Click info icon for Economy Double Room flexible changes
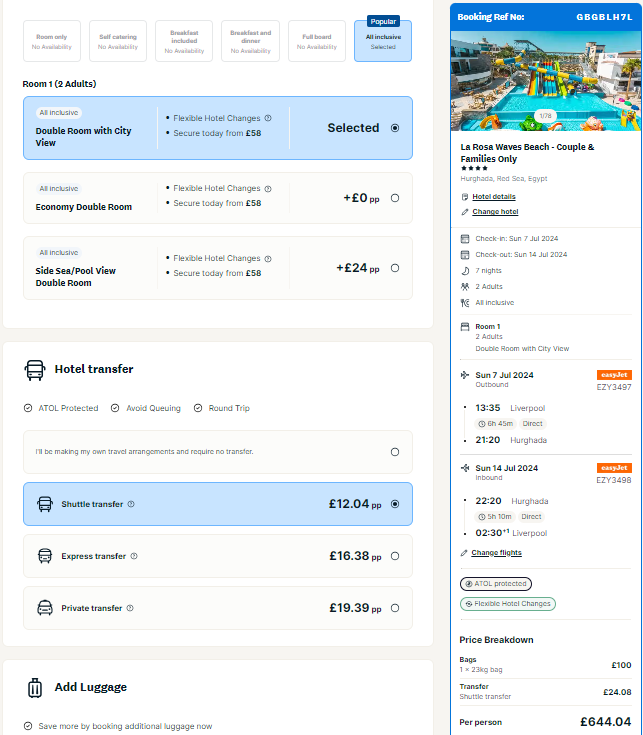The image size is (643, 735). coord(268,189)
